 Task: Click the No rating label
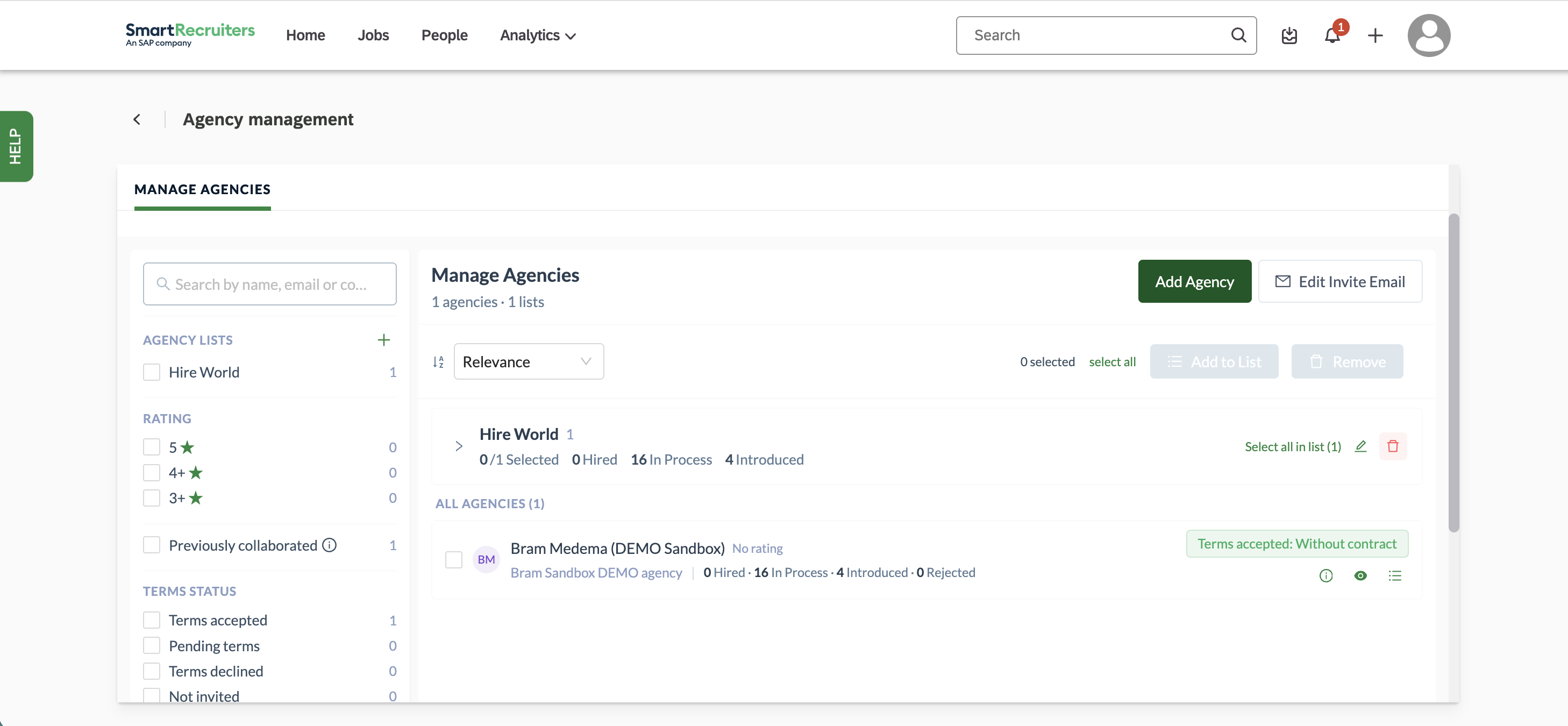pyautogui.click(x=757, y=549)
